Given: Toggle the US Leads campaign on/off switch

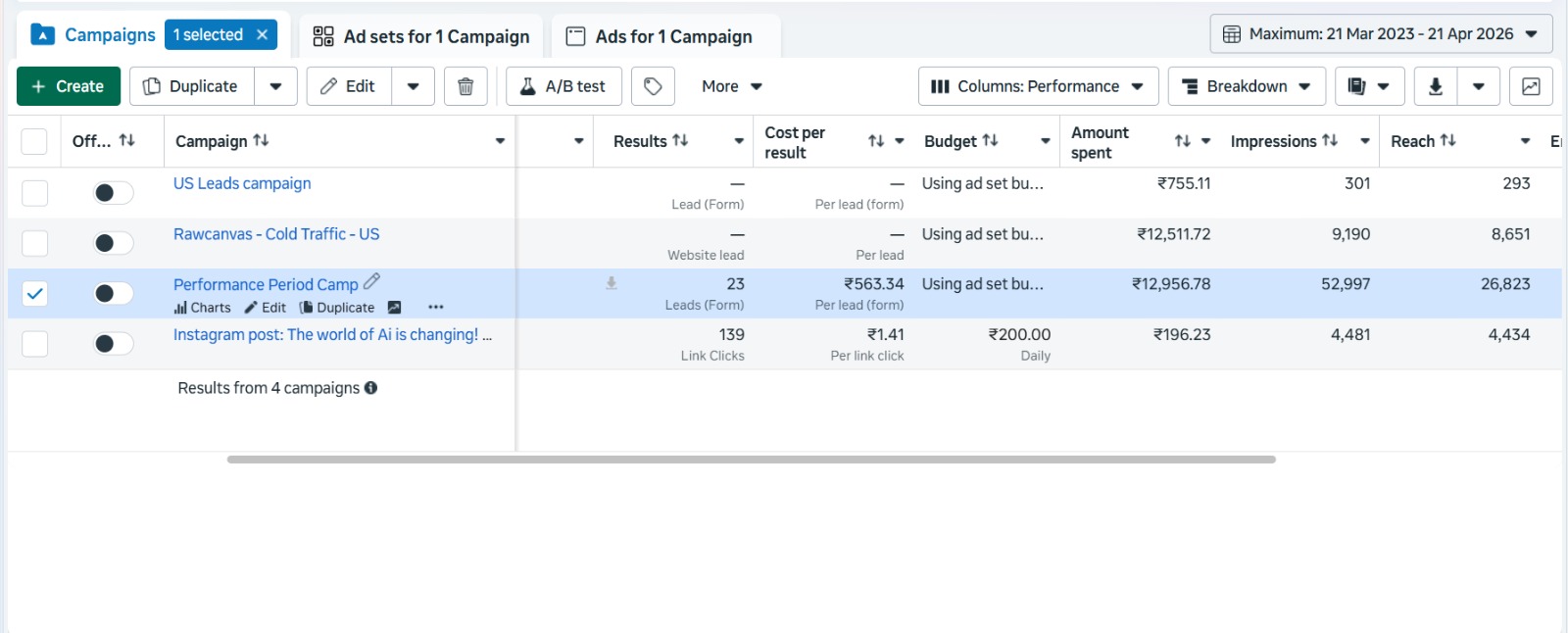Looking at the screenshot, I should pos(113,193).
